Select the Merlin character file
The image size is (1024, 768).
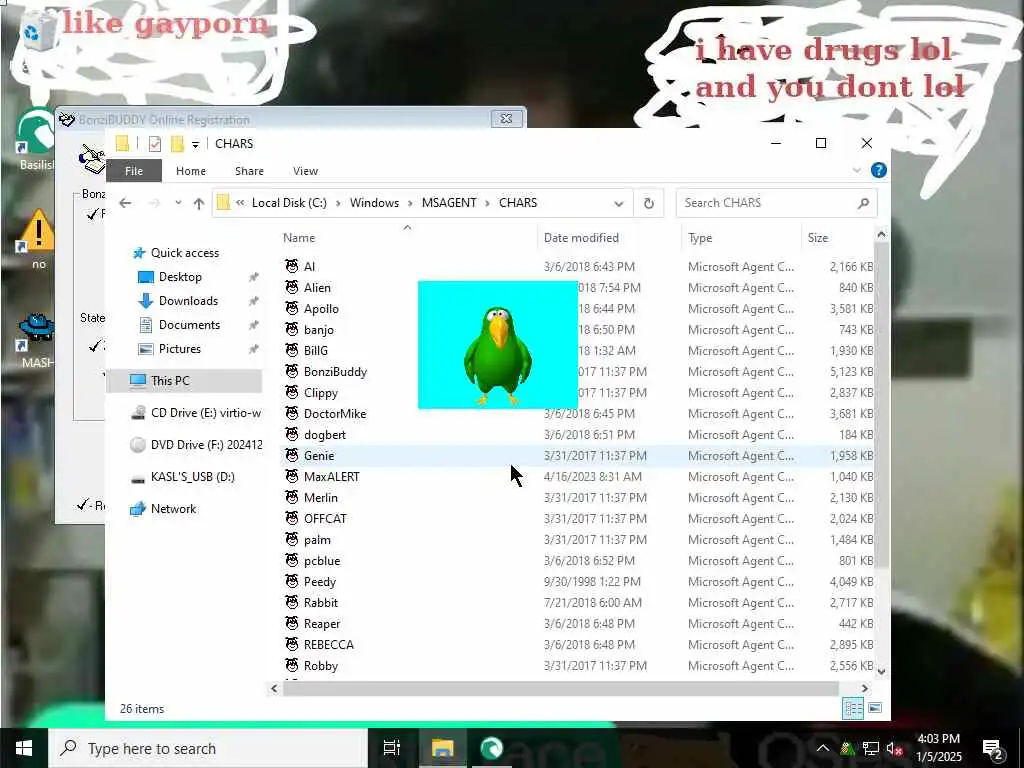click(x=312, y=498)
